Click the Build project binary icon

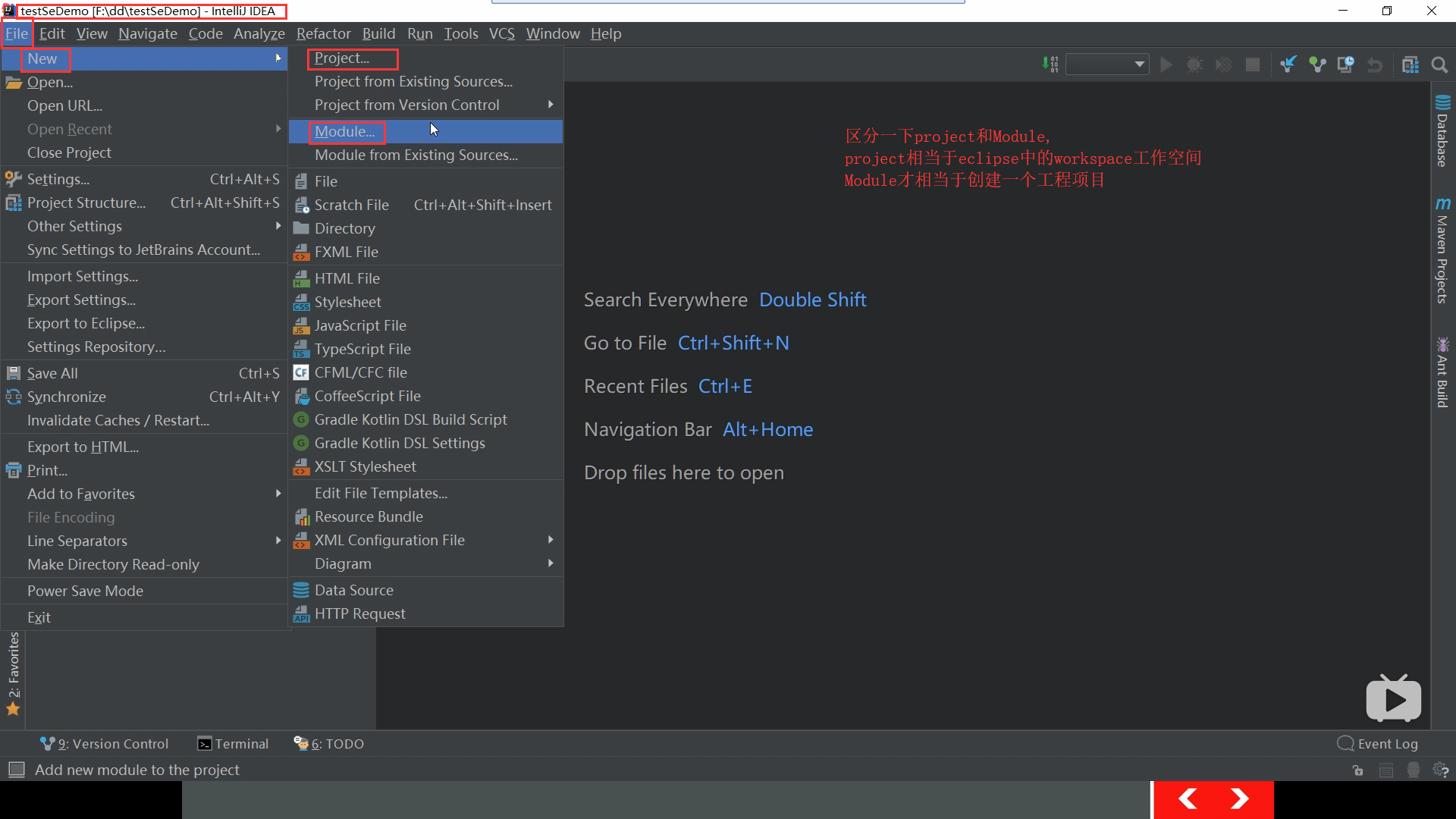1050,65
